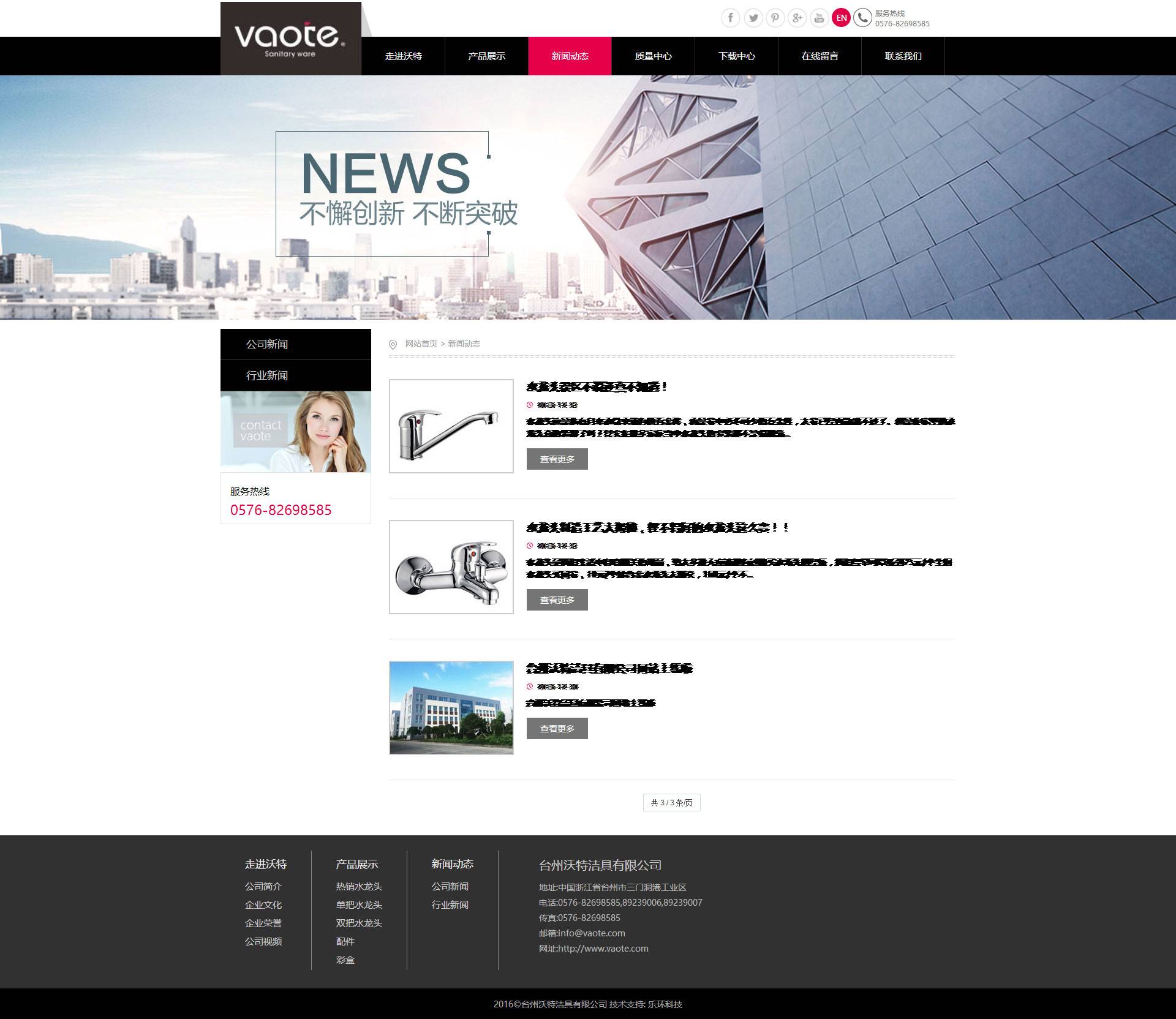
Task: Select 公司新闻 in the sidebar
Action: click(267, 344)
